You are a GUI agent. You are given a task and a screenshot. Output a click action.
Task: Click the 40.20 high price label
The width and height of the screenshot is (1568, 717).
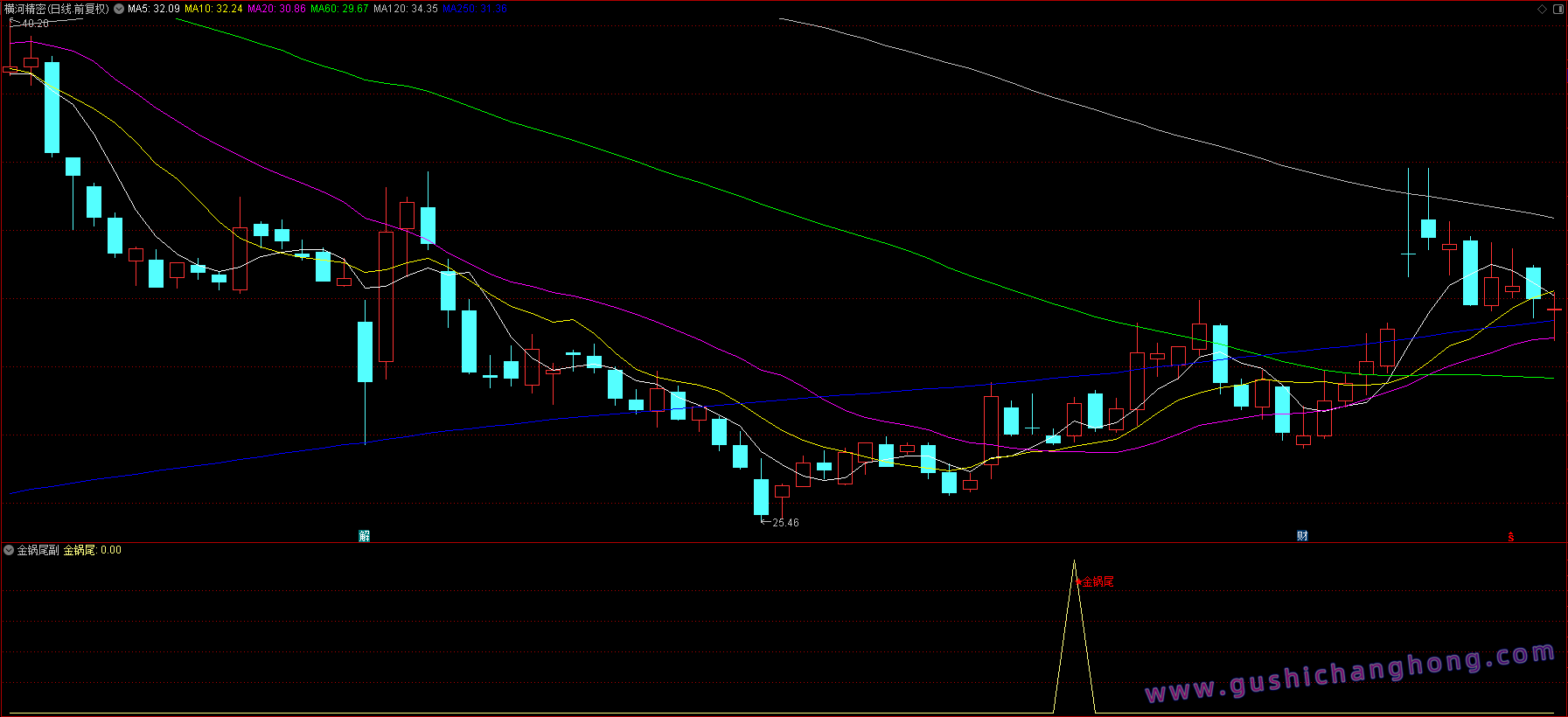35,24
